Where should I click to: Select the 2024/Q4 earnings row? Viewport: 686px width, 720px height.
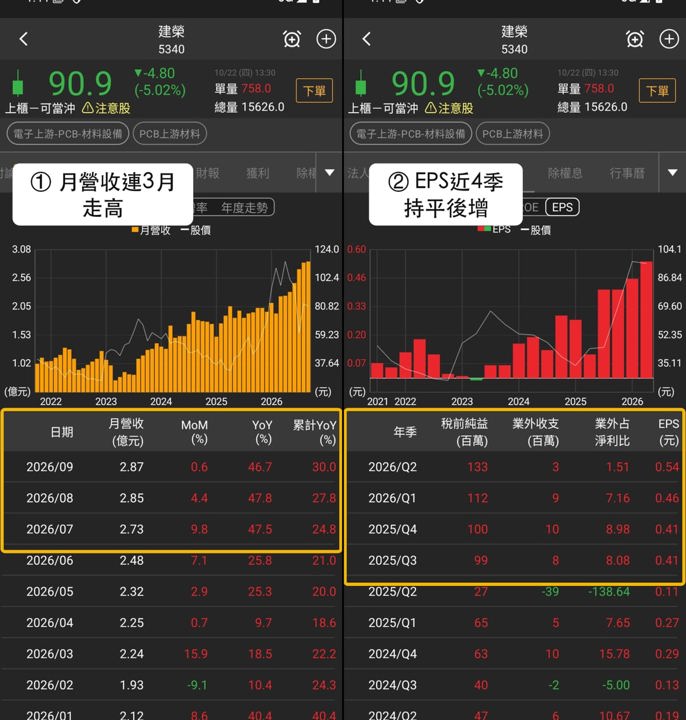pyautogui.click(x=515, y=654)
